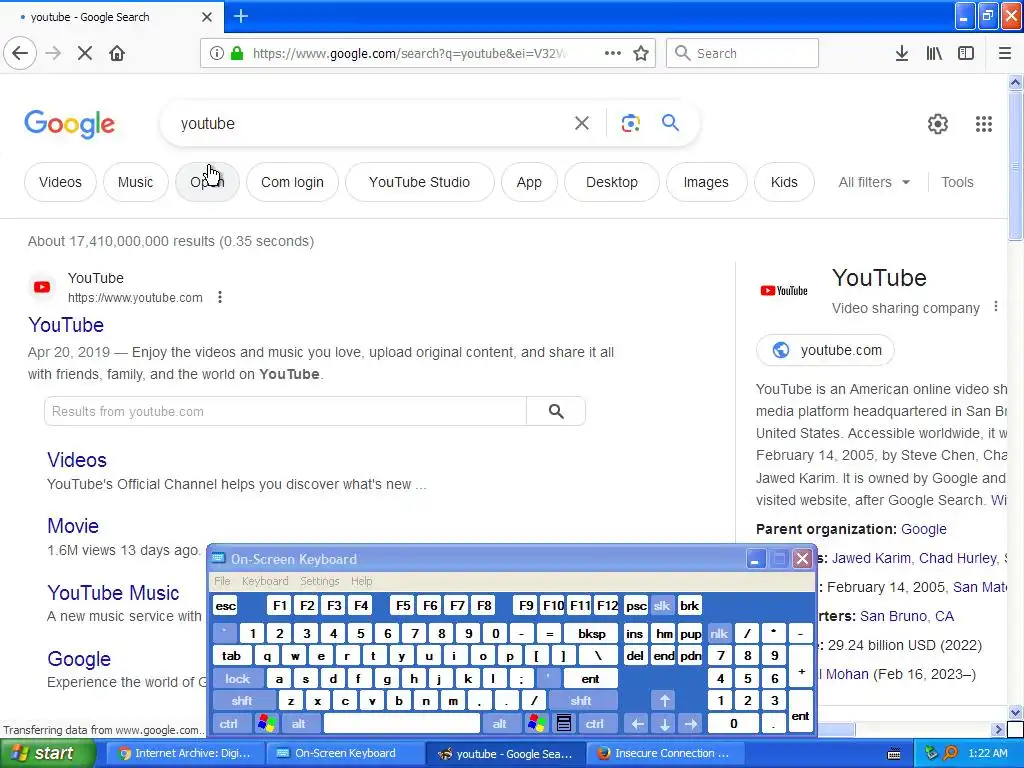
Task: Expand the All filters dropdown
Action: coord(874,182)
